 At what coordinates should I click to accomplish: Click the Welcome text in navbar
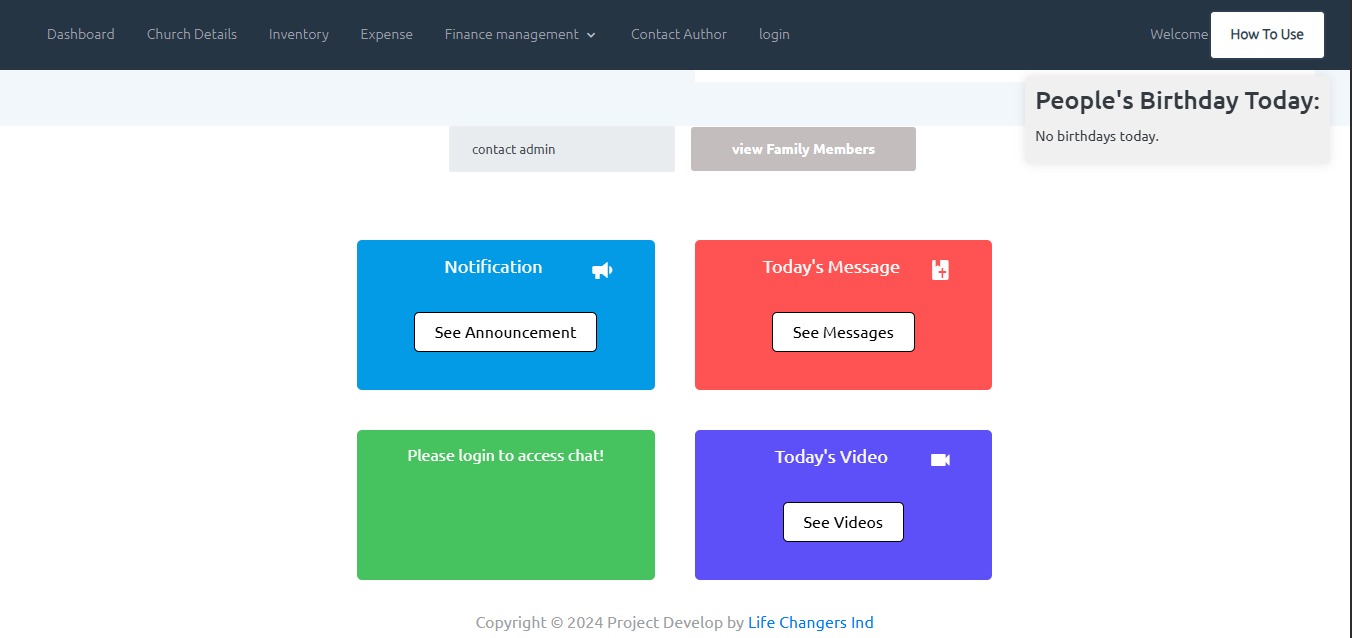pyautogui.click(x=1178, y=34)
